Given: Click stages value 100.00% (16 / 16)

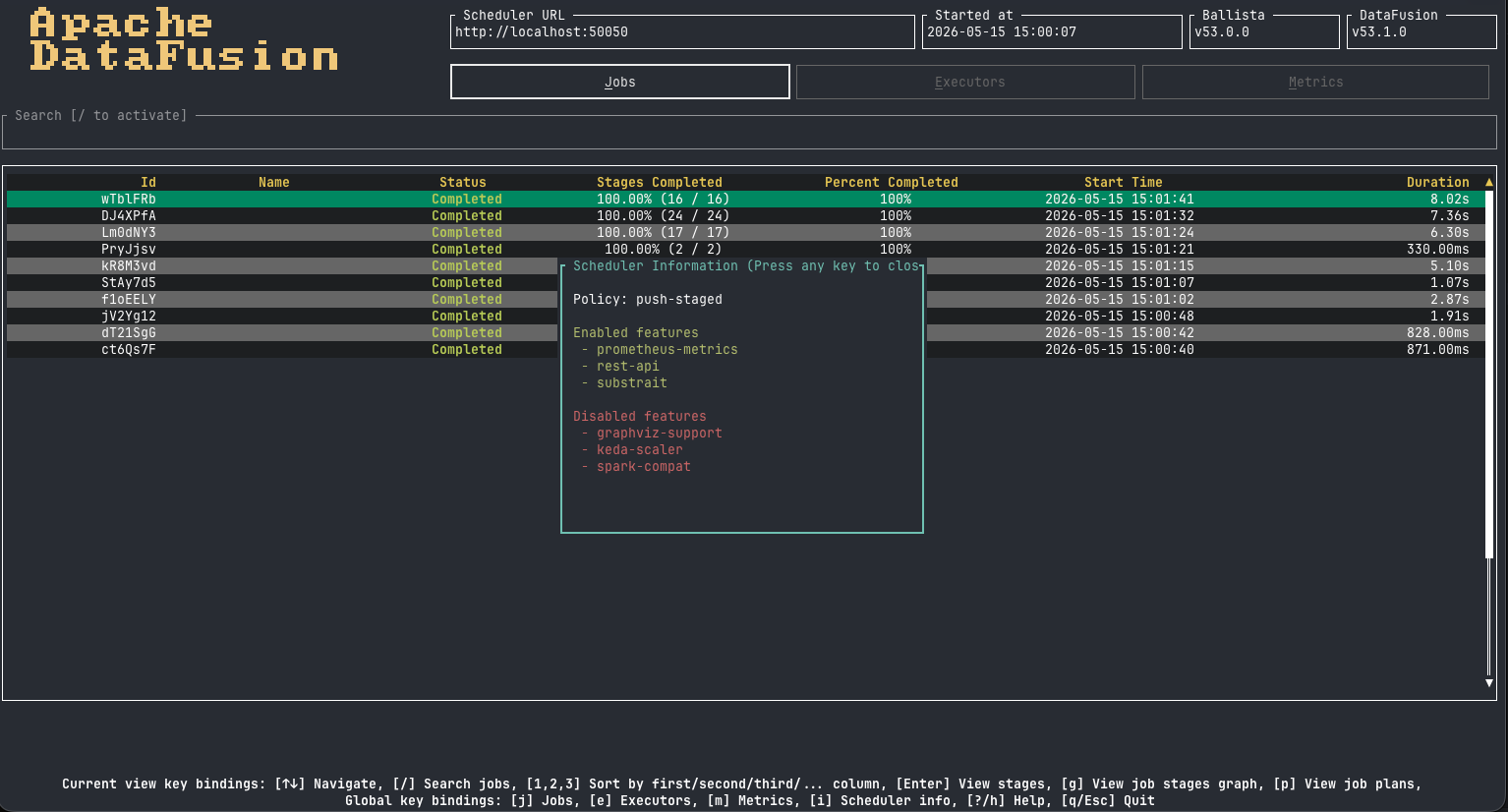Looking at the screenshot, I should [x=664, y=199].
